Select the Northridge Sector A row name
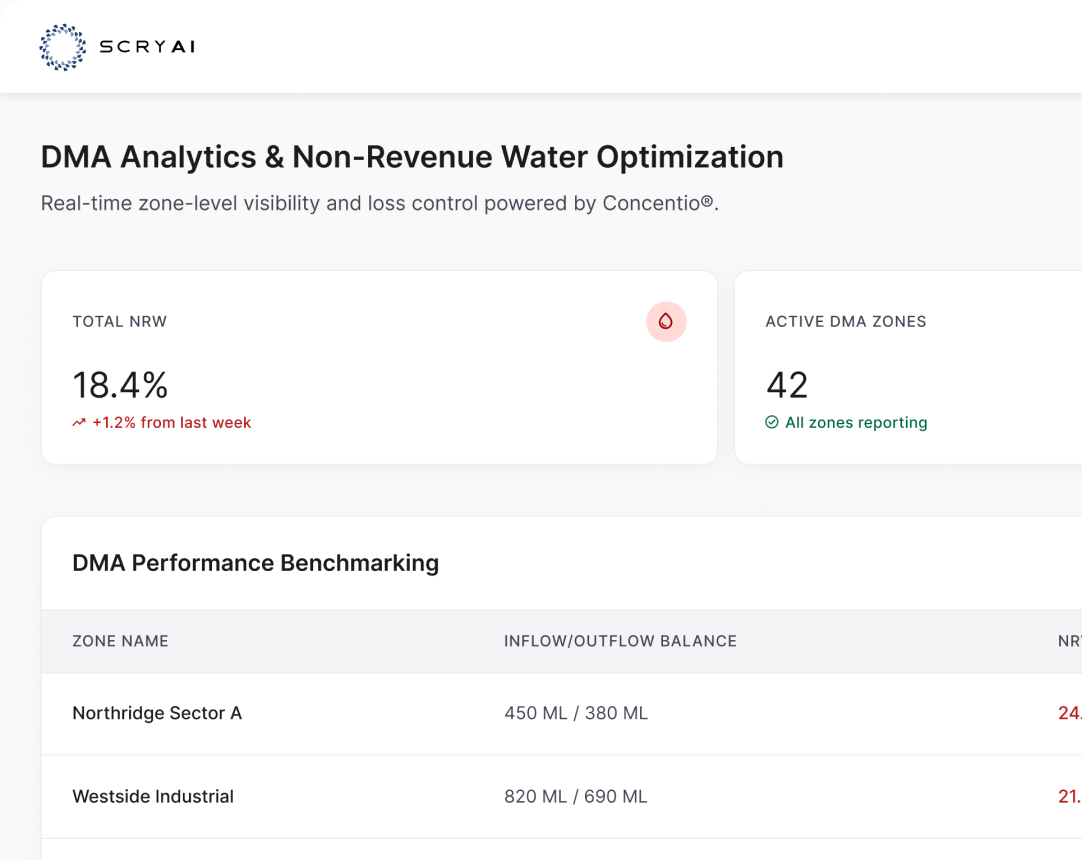The width and height of the screenshot is (1082, 860). [x=157, y=713]
